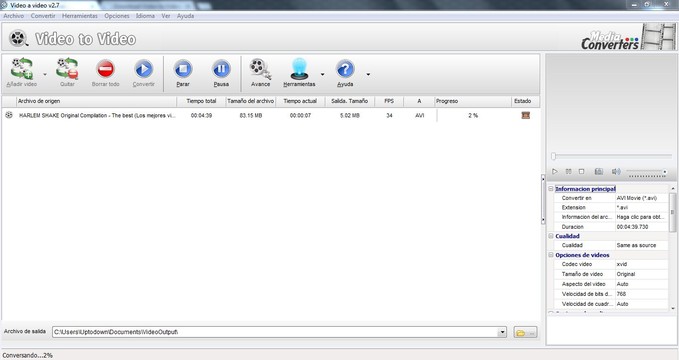The image size is (679, 360).
Task: Click the FPS column header
Action: [x=389, y=101]
